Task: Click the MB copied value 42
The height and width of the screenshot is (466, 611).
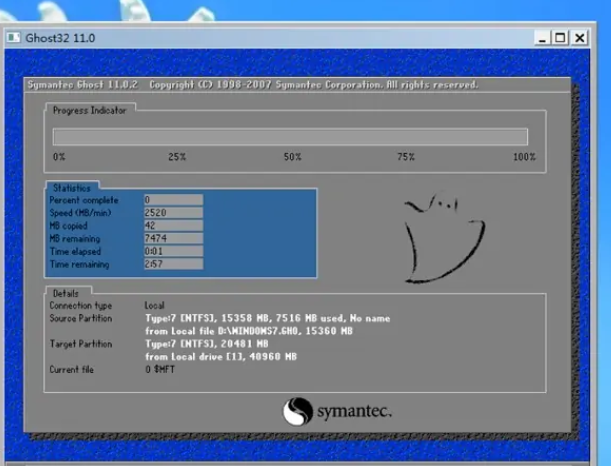Action: pos(173,226)
